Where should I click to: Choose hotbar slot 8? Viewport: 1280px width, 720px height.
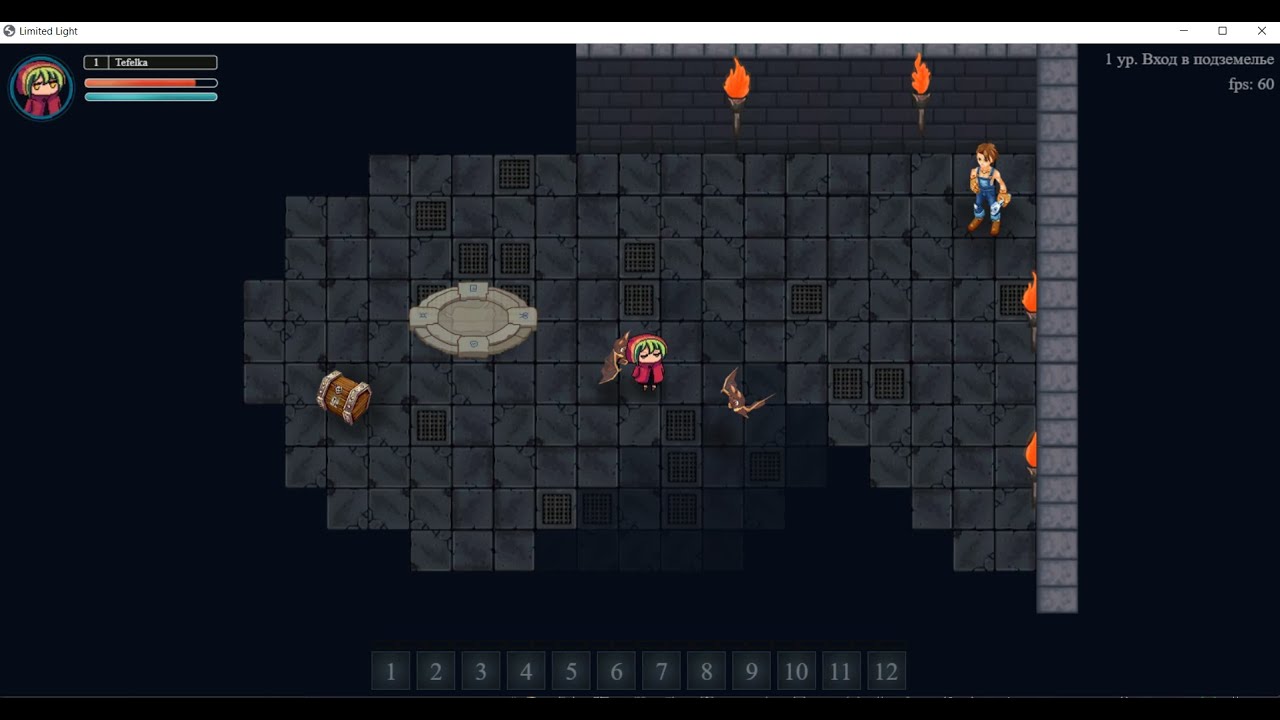pos(706,671)
